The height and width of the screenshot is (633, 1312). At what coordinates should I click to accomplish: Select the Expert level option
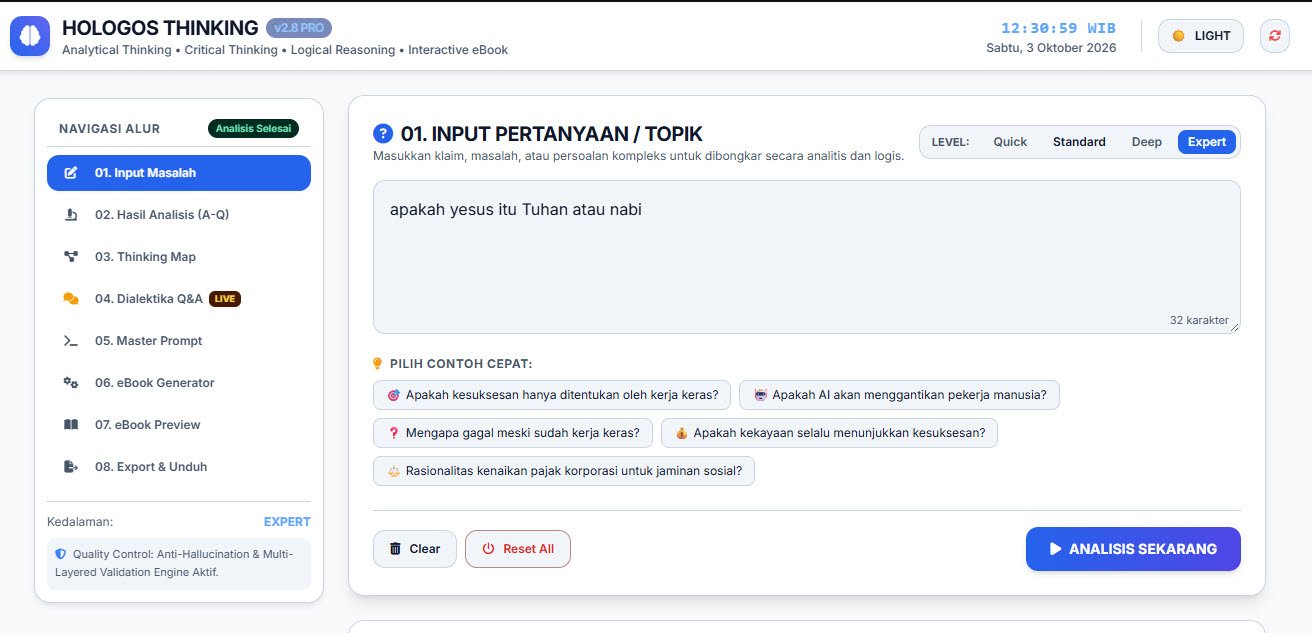coord(1207,142)
